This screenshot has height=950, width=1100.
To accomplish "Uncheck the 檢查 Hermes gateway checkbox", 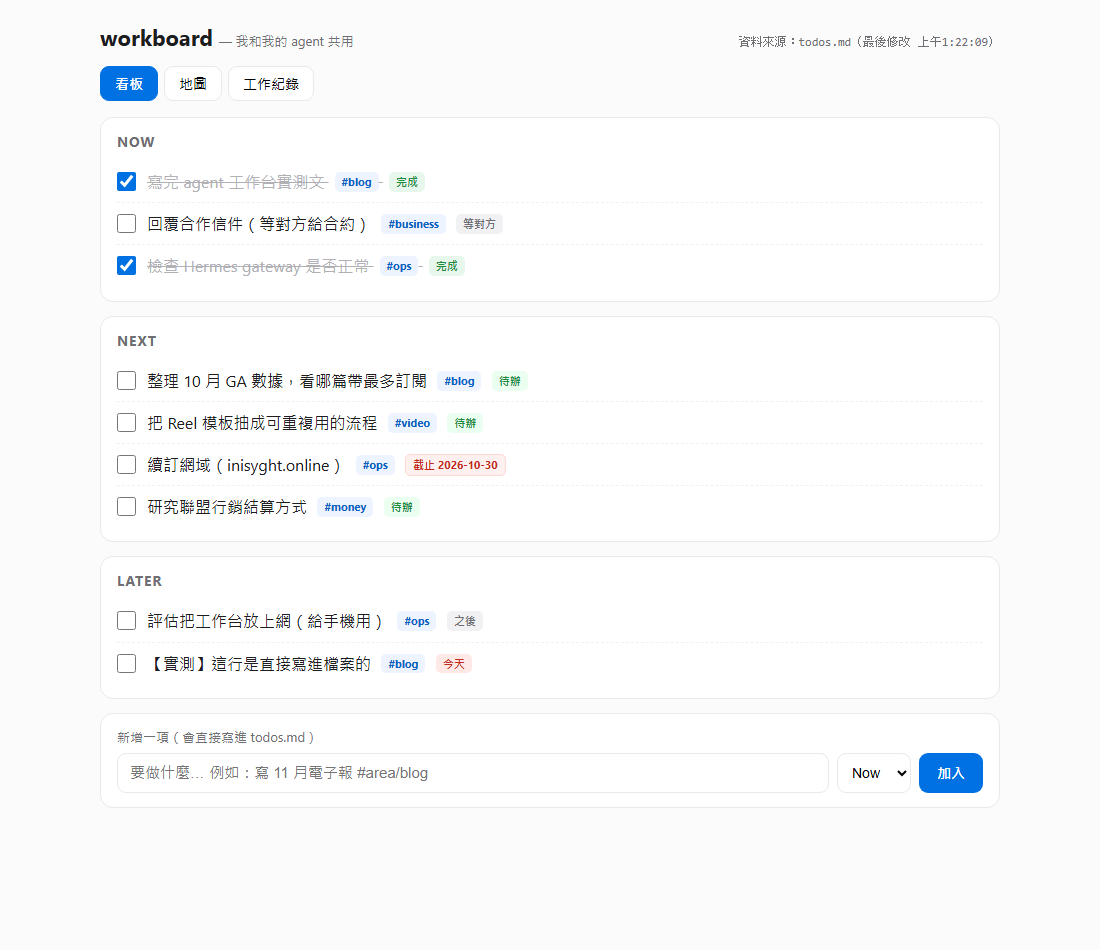I will [x=126, y=266].
